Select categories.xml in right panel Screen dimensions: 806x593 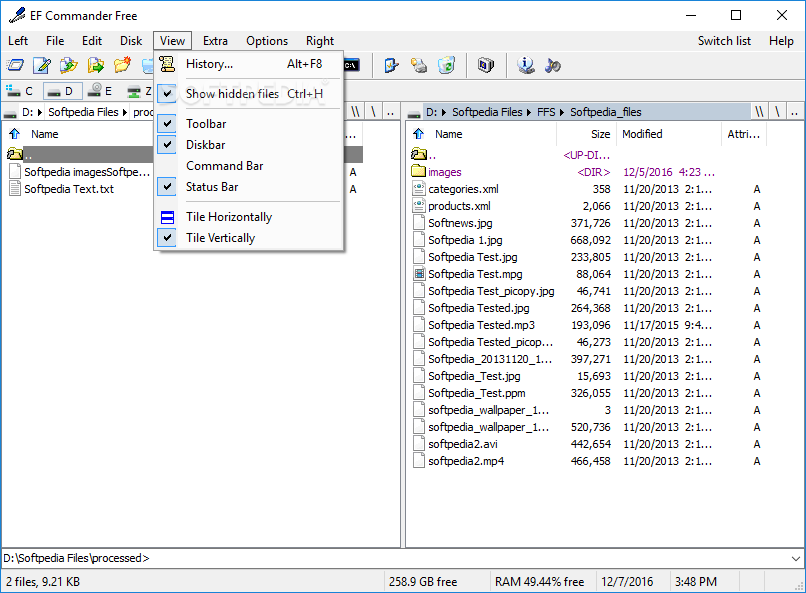463,189
